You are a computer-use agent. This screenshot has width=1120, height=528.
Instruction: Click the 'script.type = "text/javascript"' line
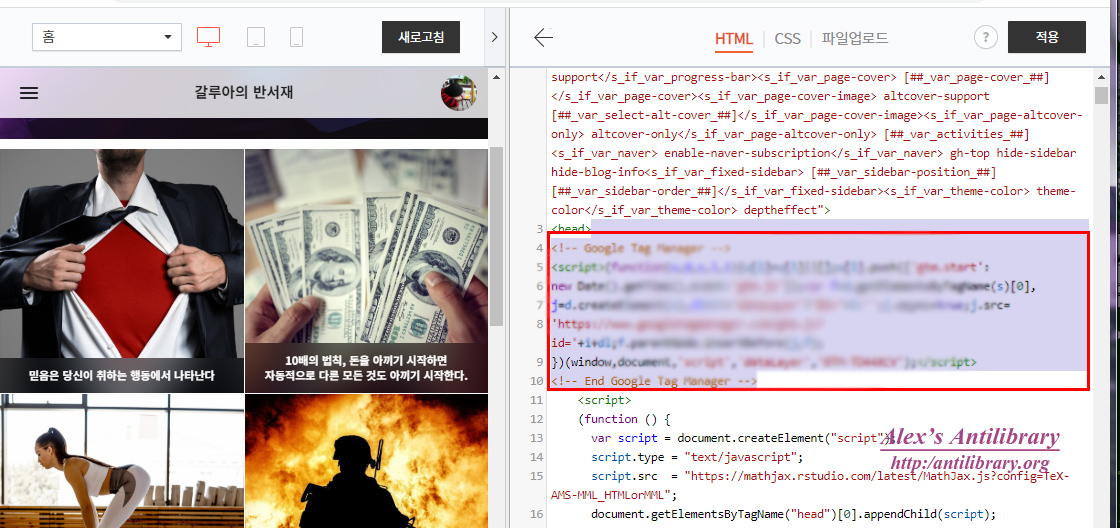[x=697, y=457]
